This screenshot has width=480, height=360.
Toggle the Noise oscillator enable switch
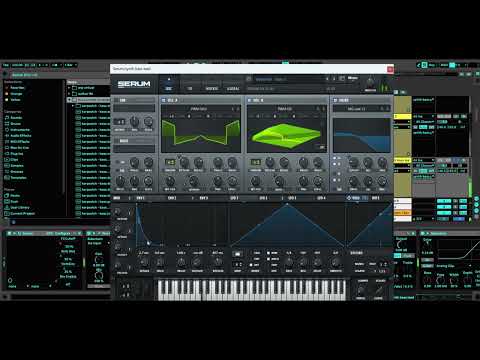(117, 141)
